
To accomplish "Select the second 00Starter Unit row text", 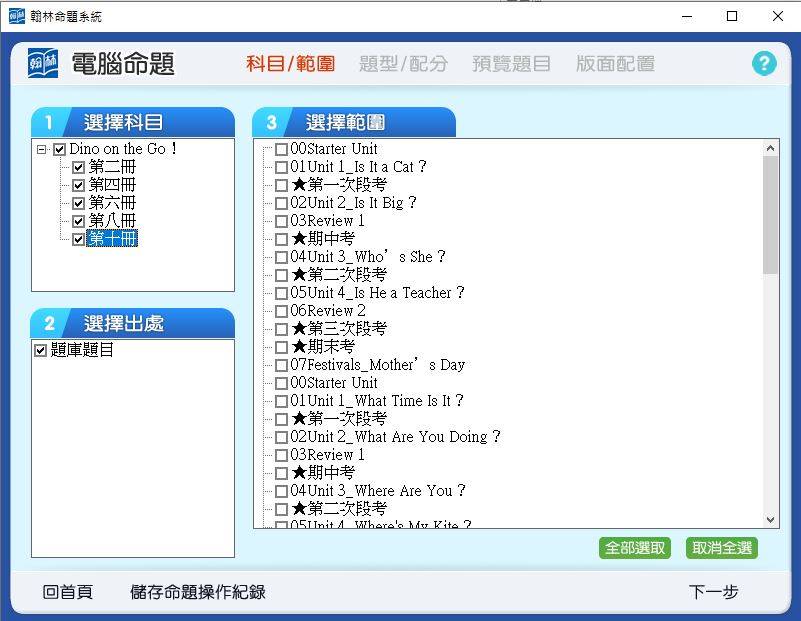I will pyautogui.click(x=334, y=383).
